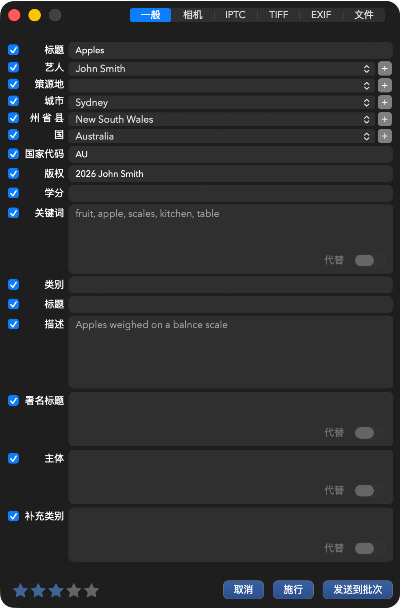Switch to the EXIF tab

(x=321, y=15)
